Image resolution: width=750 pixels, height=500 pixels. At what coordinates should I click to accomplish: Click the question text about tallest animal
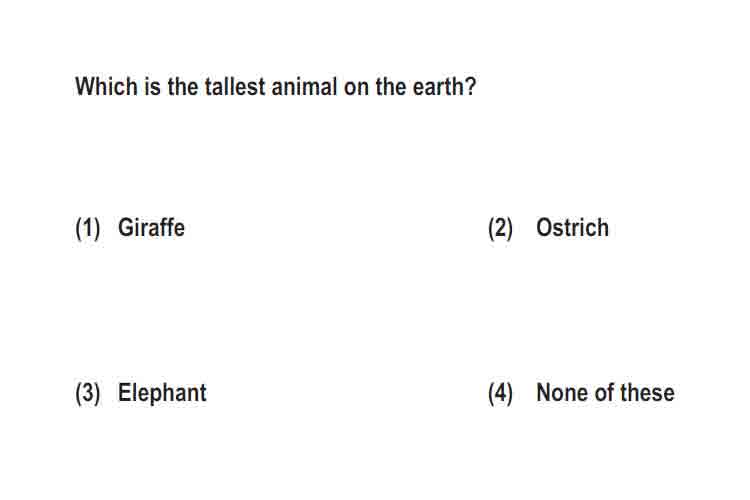[x=276, y=87]
